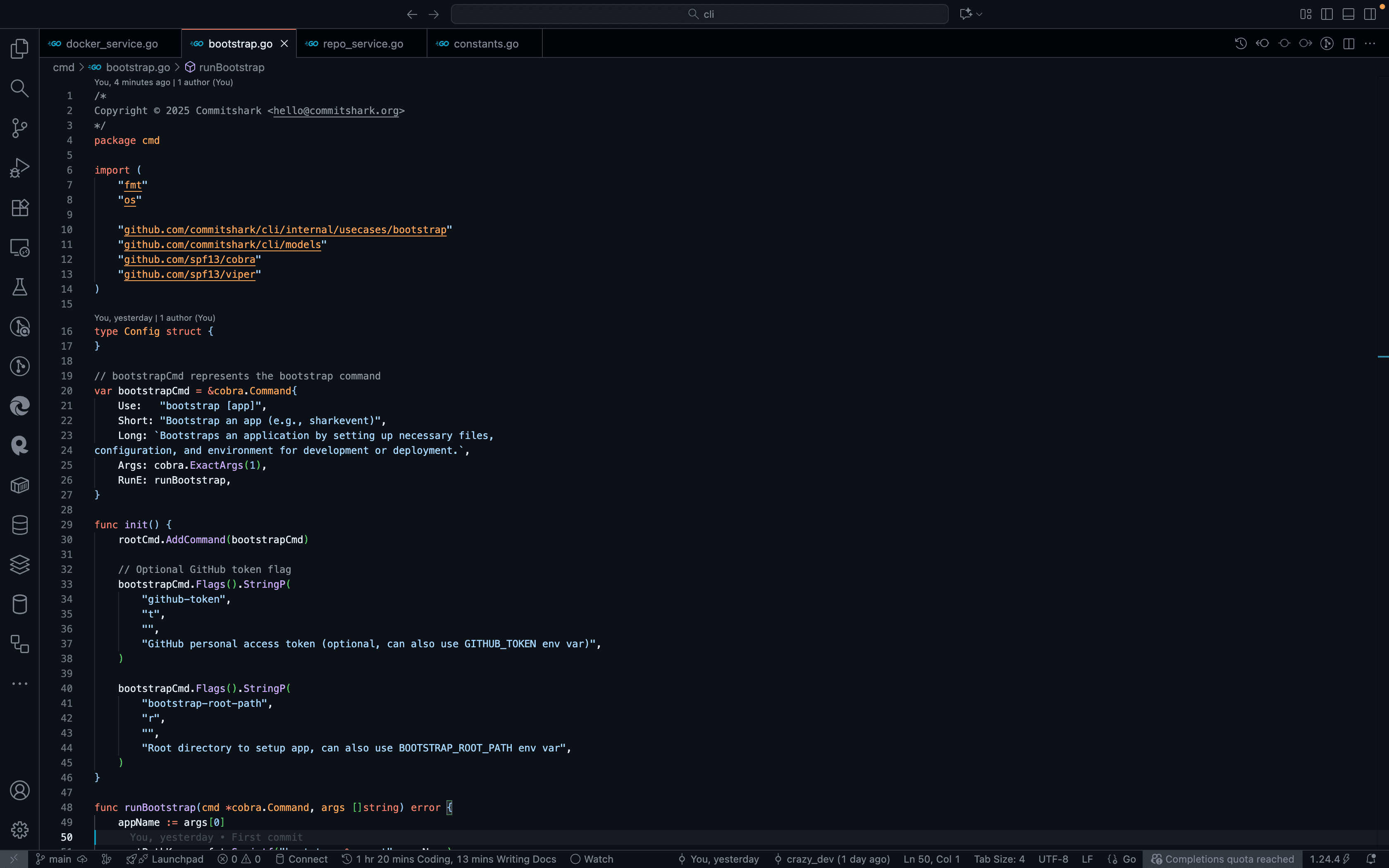Open the Manage settings gear
Screen dimensions: 1389x868
tap(19, 830)
